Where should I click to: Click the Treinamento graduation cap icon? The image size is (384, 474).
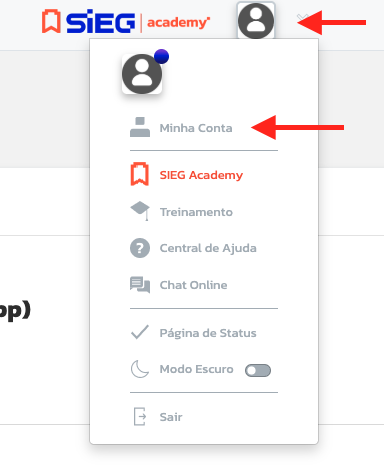(x=140, y=211)
